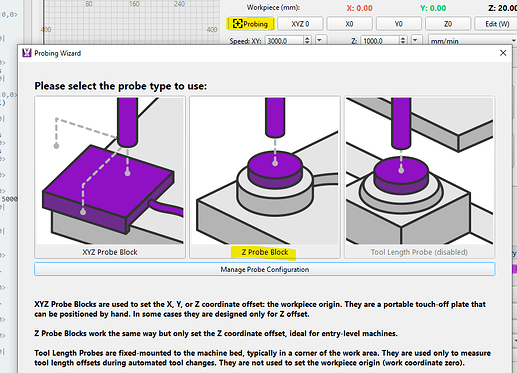Select the XYZ Probe Block option
The image size is (517, 373).
tap(110, 177)
